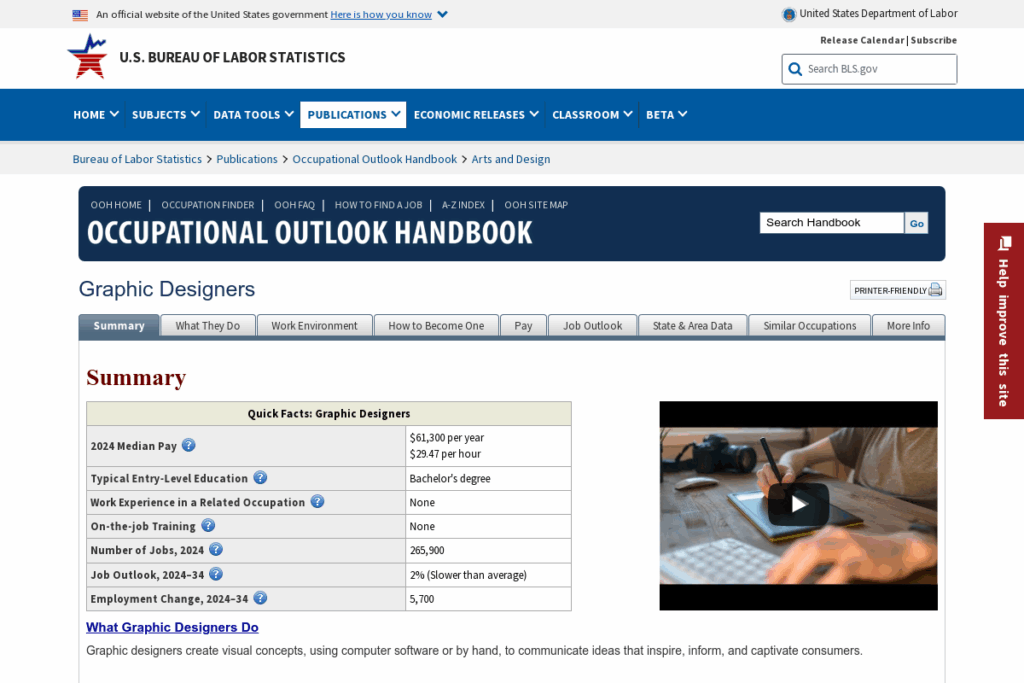Follow the Subscribe link
This screenshot has height=683, width=1024.
pos(933,40)
